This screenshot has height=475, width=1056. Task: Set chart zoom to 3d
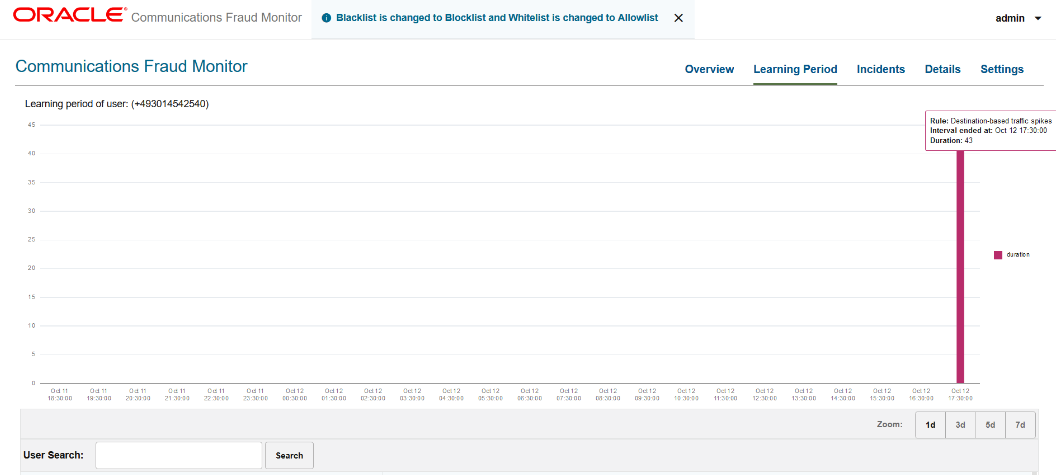960,425
